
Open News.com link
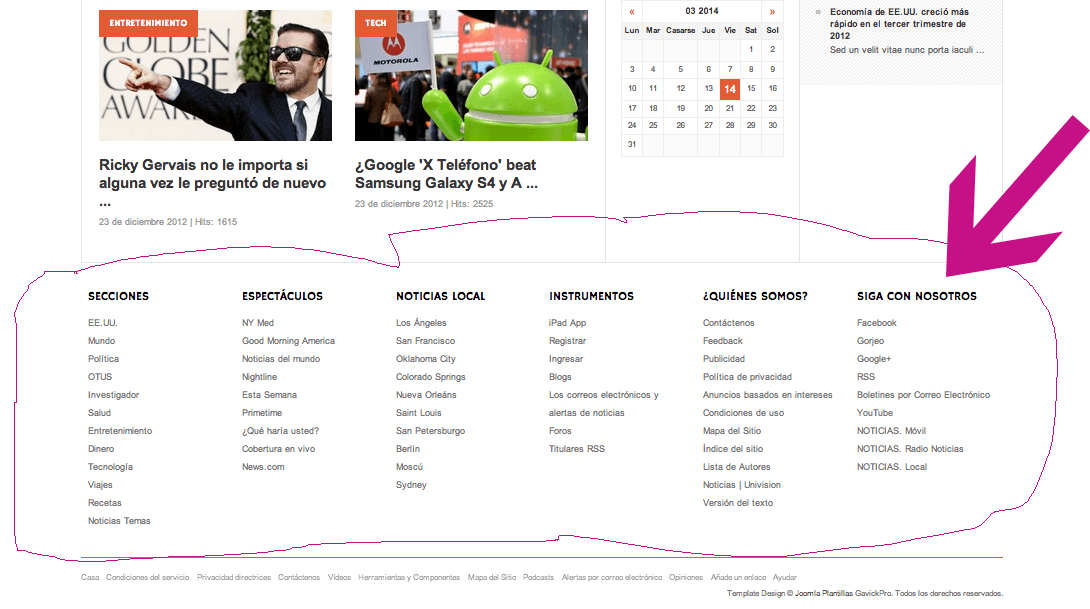point(263,467)
